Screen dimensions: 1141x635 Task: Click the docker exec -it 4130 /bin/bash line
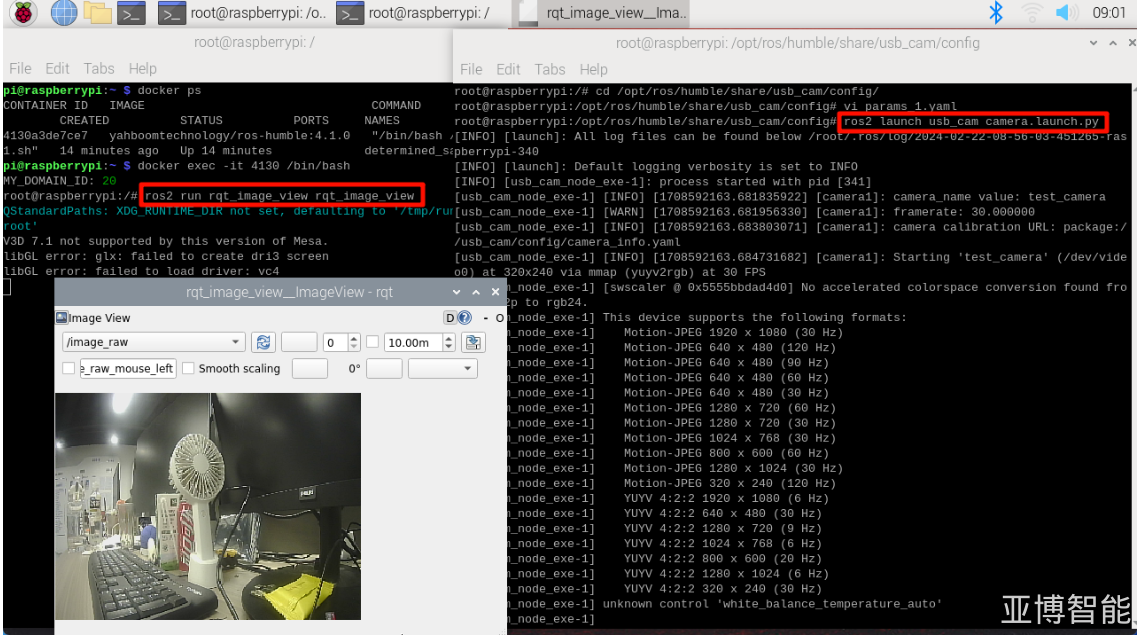[x=244, y=166]
